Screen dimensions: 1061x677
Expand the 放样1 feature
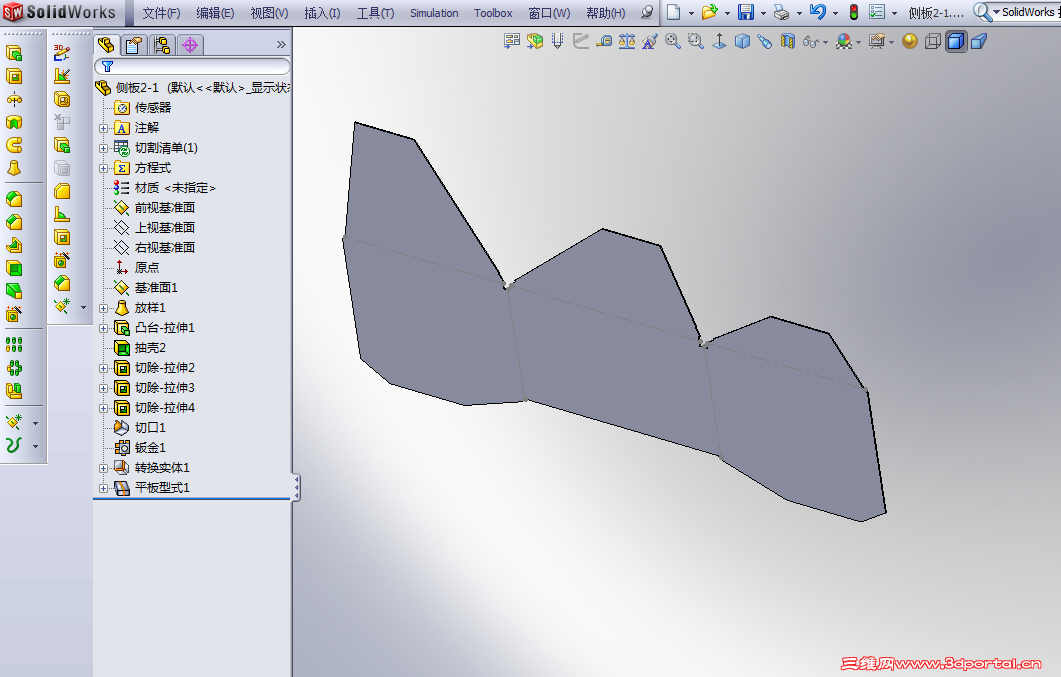pos(103,308)
